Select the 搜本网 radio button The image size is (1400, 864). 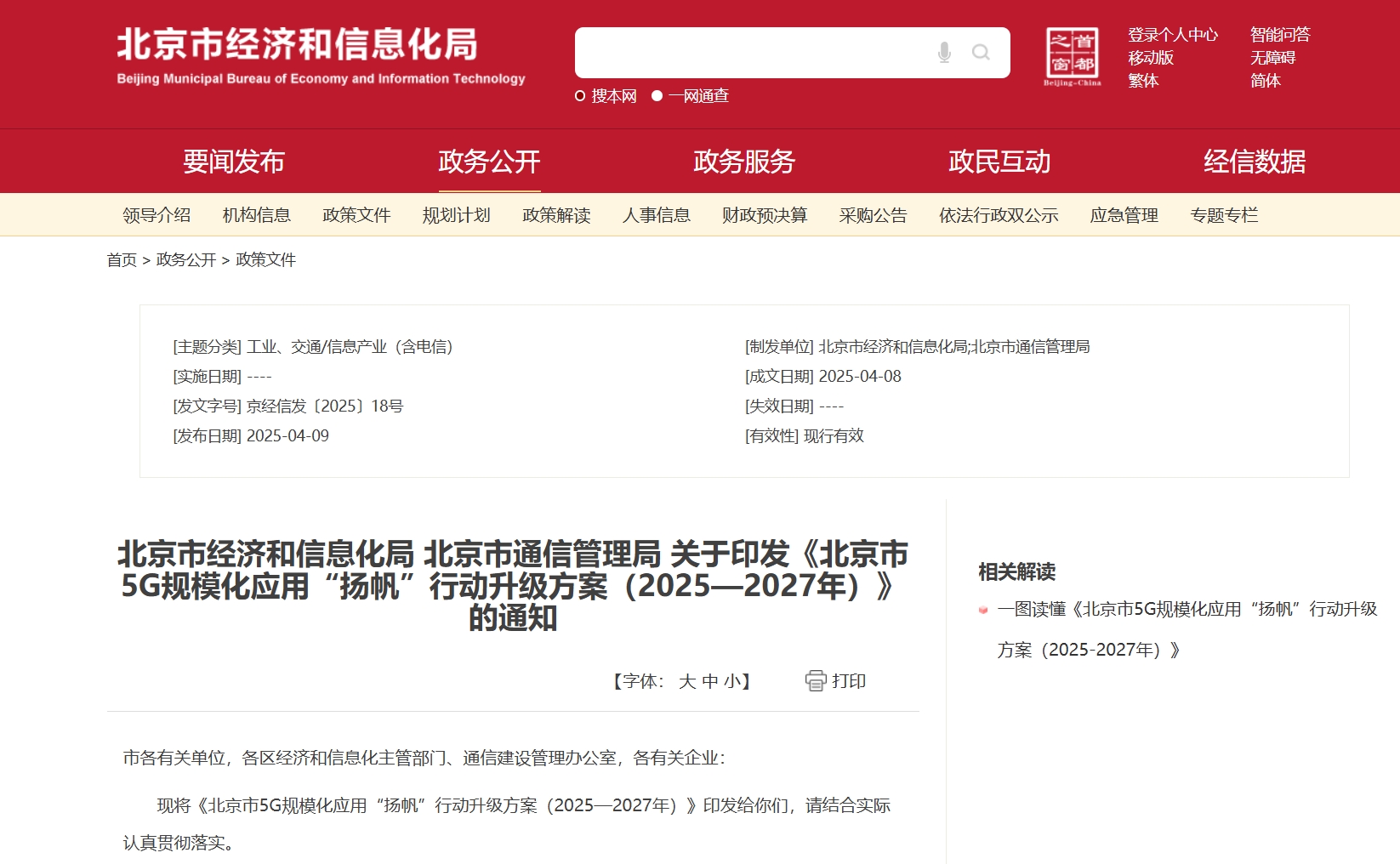point(580,96)
